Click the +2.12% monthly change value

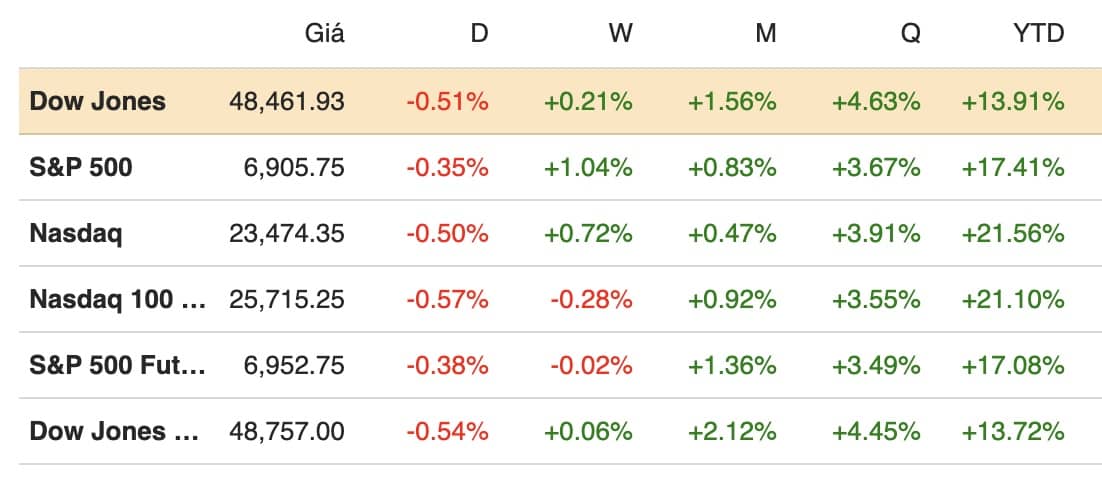click(x=732, y=431)
